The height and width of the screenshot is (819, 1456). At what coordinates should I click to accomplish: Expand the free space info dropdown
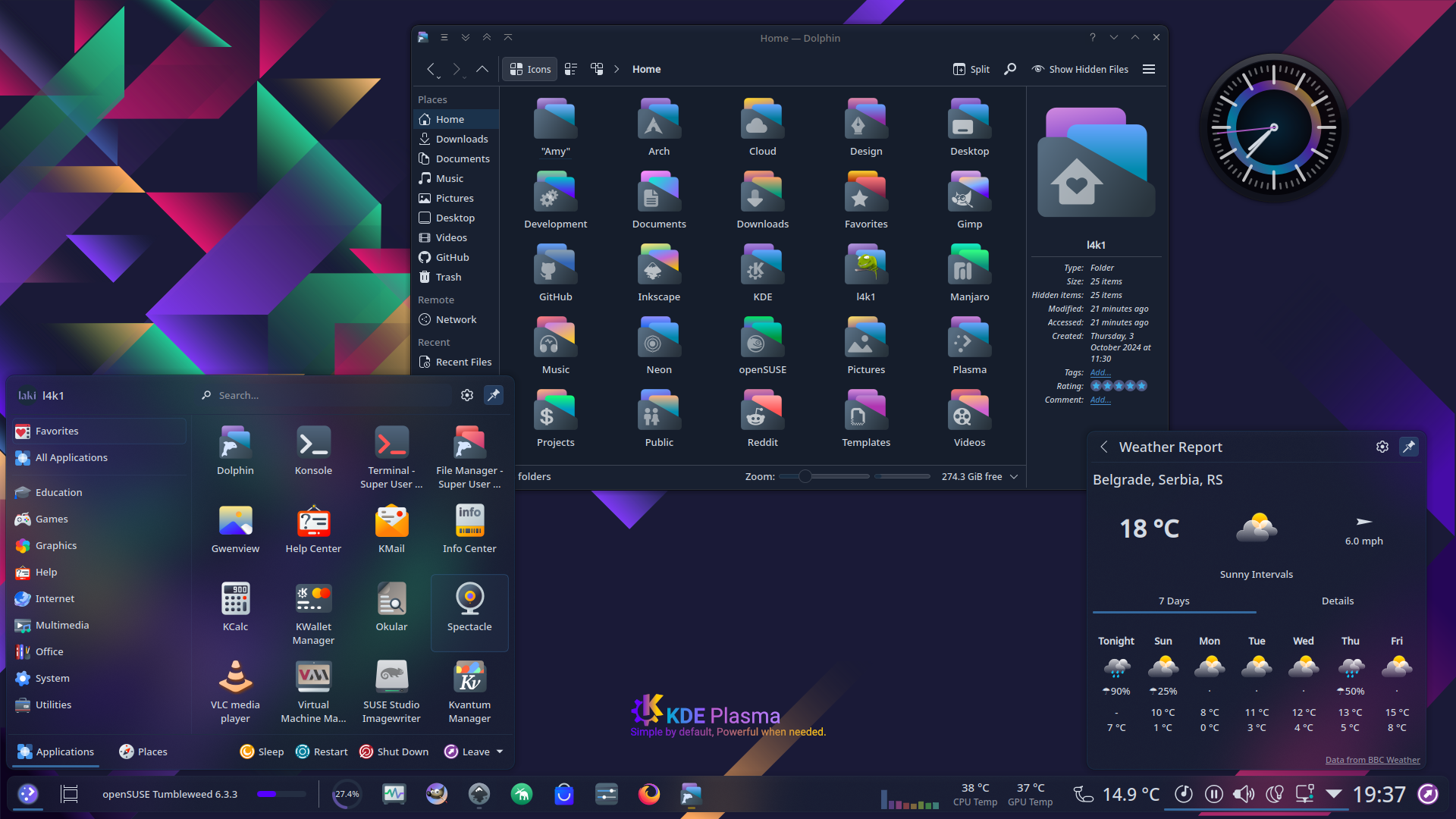(1014, 476)
